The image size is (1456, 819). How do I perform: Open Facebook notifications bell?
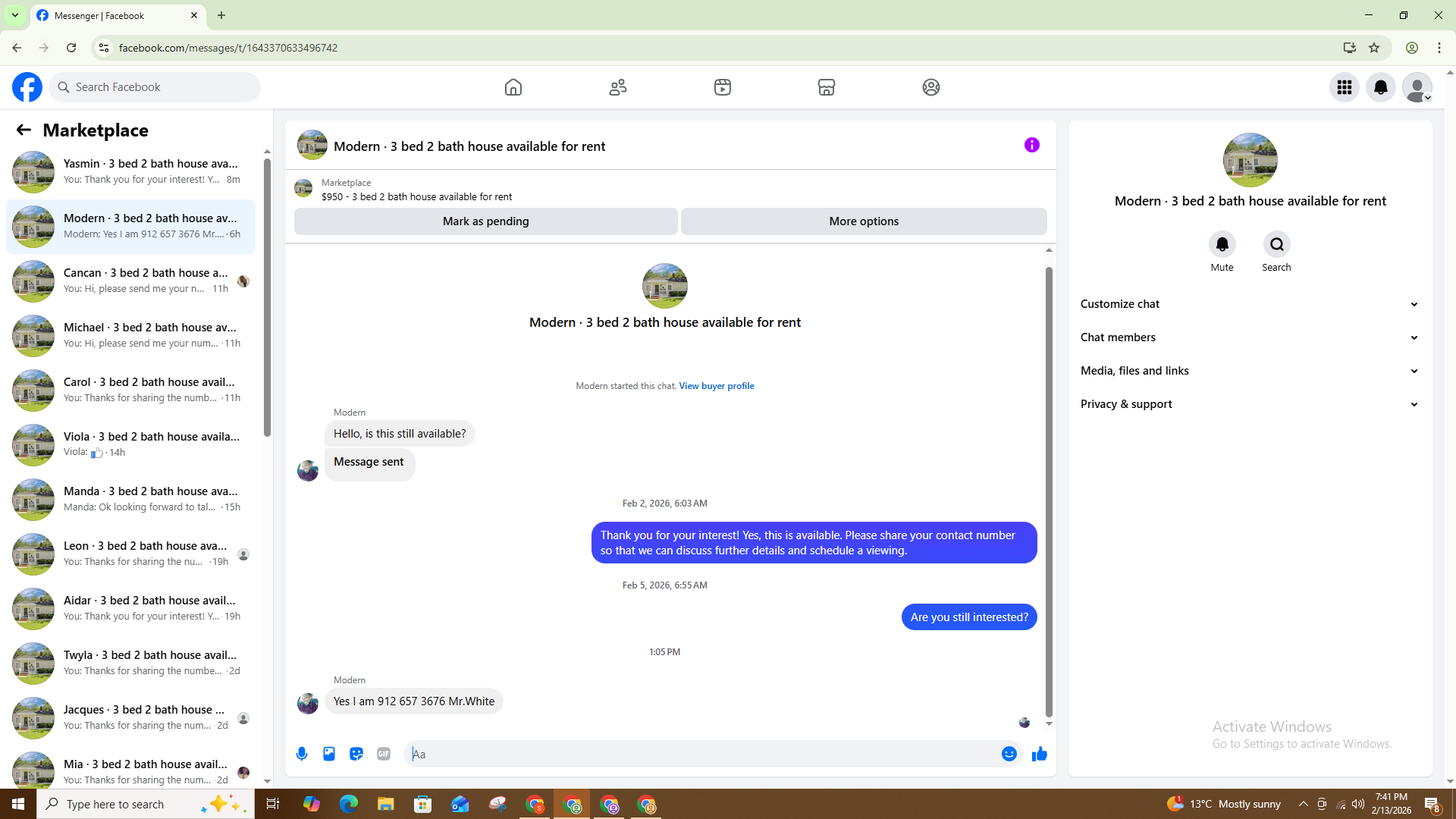click(x=1381, y=87)
